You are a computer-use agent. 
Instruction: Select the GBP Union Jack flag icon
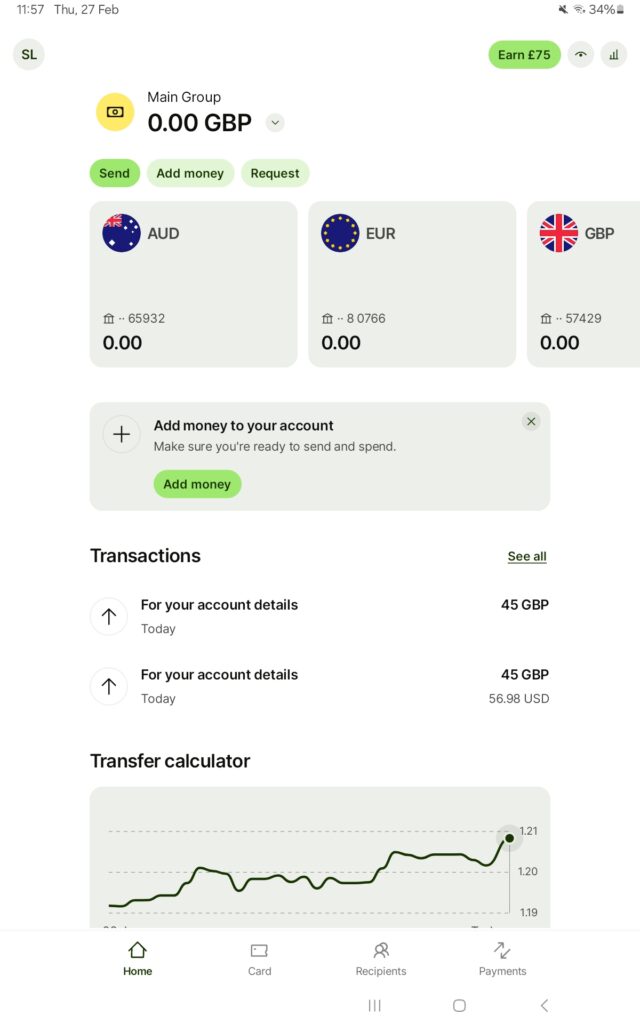pyautogui.click(x=559, y=233)
